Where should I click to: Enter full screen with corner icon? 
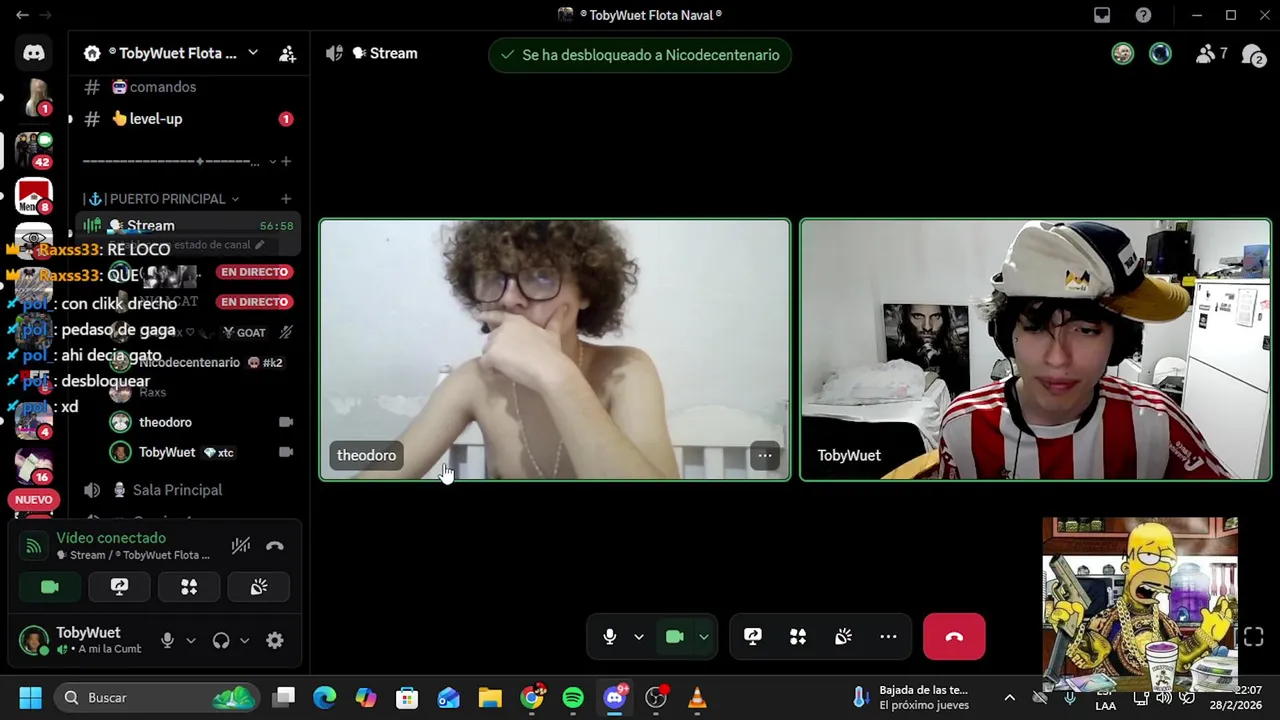[1254, 637]
